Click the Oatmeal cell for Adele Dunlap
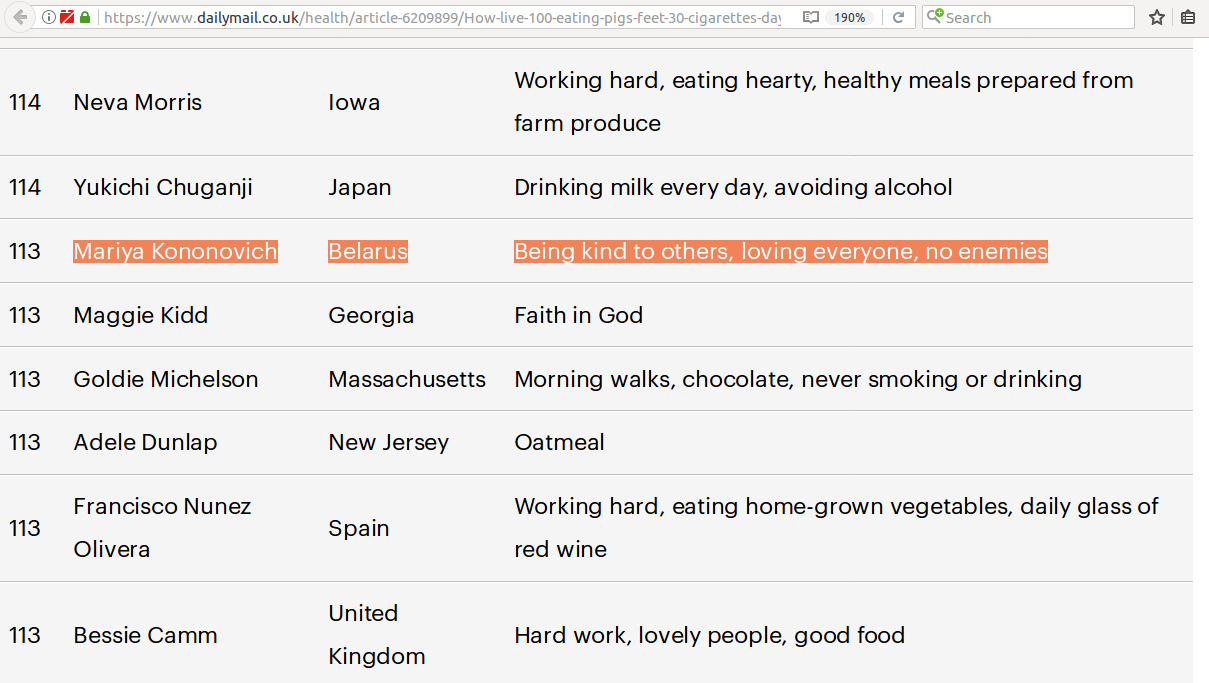Screen dimensions: 1209x683 pos(559,442)
